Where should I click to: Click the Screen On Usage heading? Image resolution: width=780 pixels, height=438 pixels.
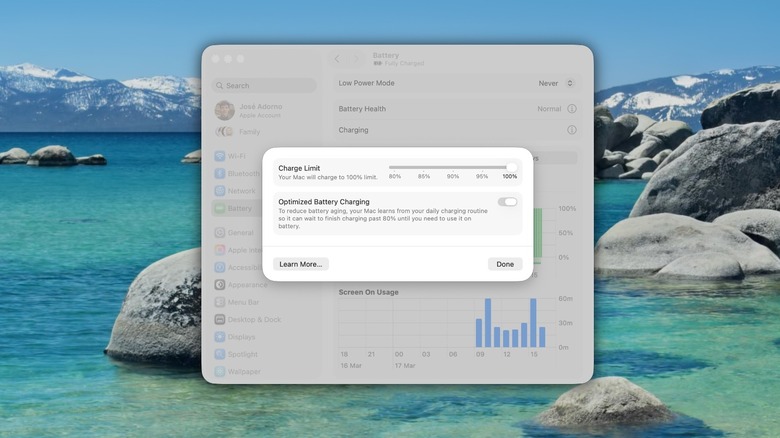point(369,292)
